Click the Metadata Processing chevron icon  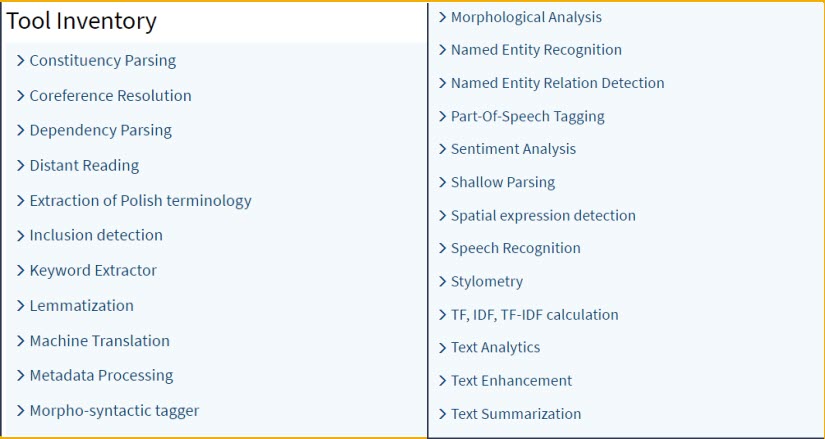tap(21, 376)
